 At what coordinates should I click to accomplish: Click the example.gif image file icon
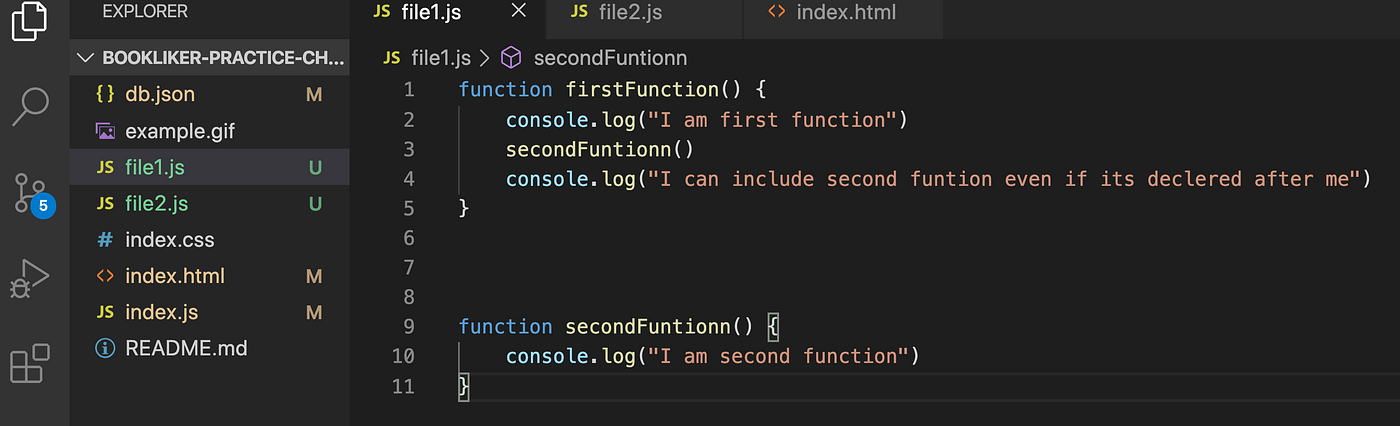click(104, 131)
